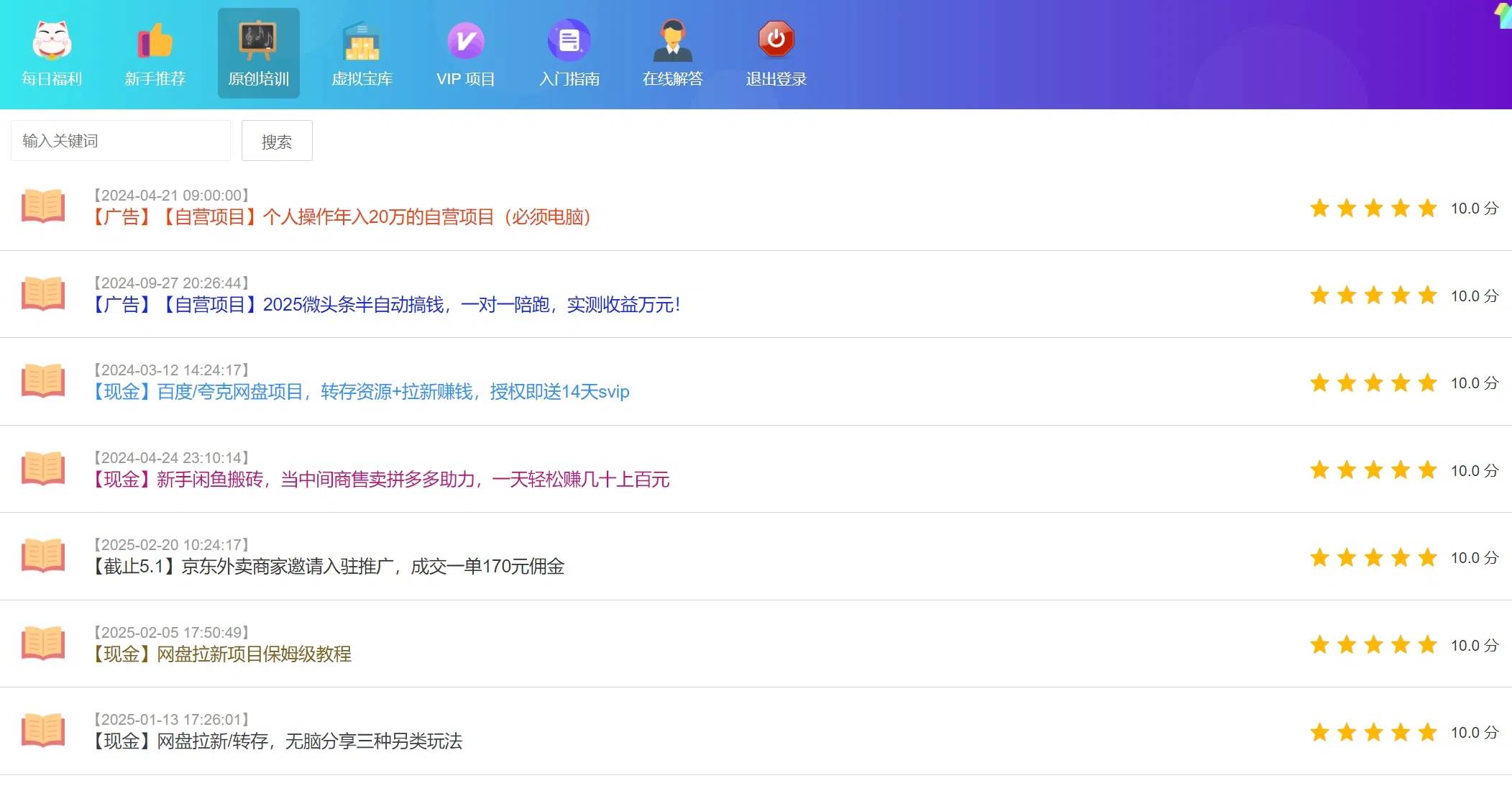Click the 2024-04-21 09:00:00 timestamp
The width and height of the screenshot is (1512, 796).
tap(171, 196)
